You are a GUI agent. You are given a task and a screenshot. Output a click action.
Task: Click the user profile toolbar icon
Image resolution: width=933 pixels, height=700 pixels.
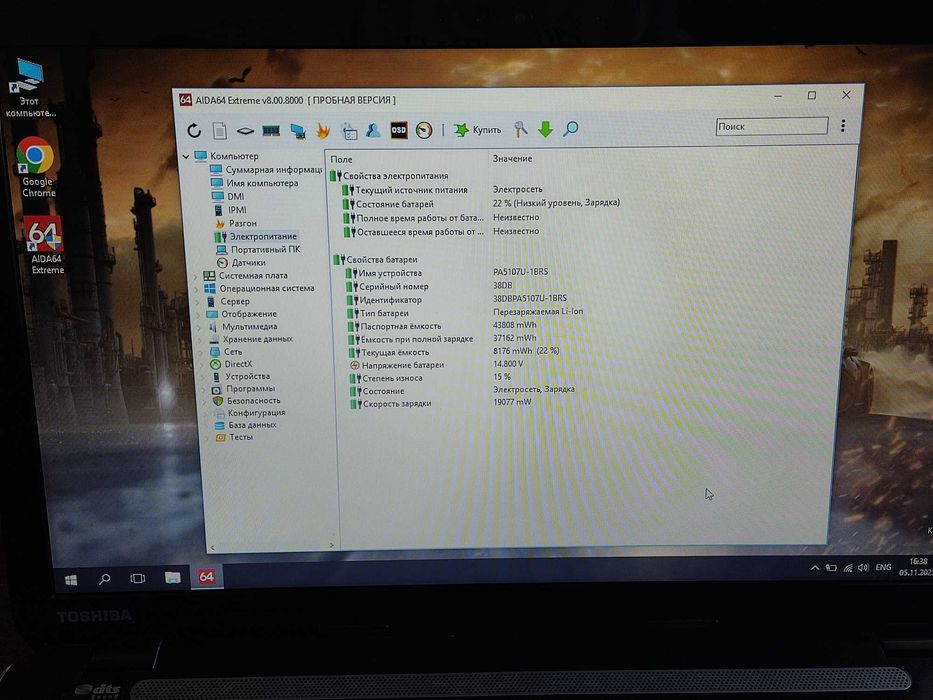pos(373,130)
